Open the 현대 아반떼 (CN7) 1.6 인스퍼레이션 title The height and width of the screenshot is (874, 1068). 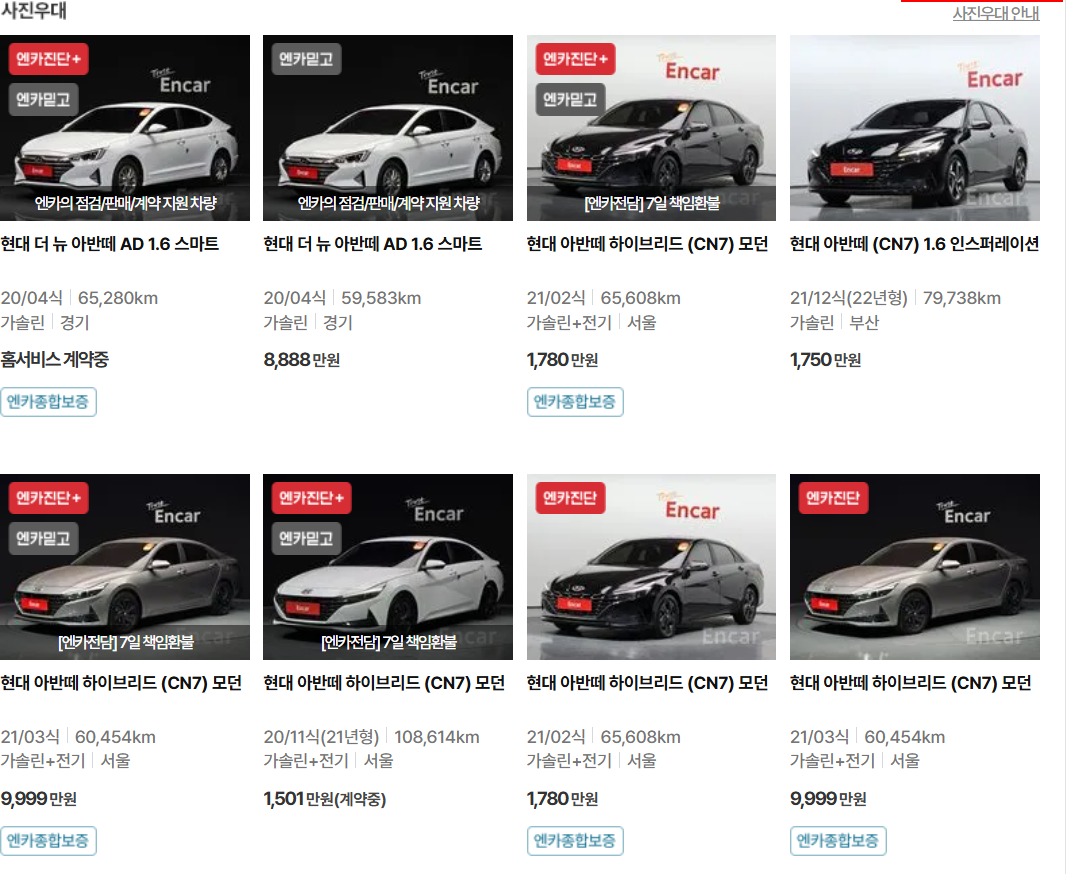pyautogui.click(x=915, y=244)
